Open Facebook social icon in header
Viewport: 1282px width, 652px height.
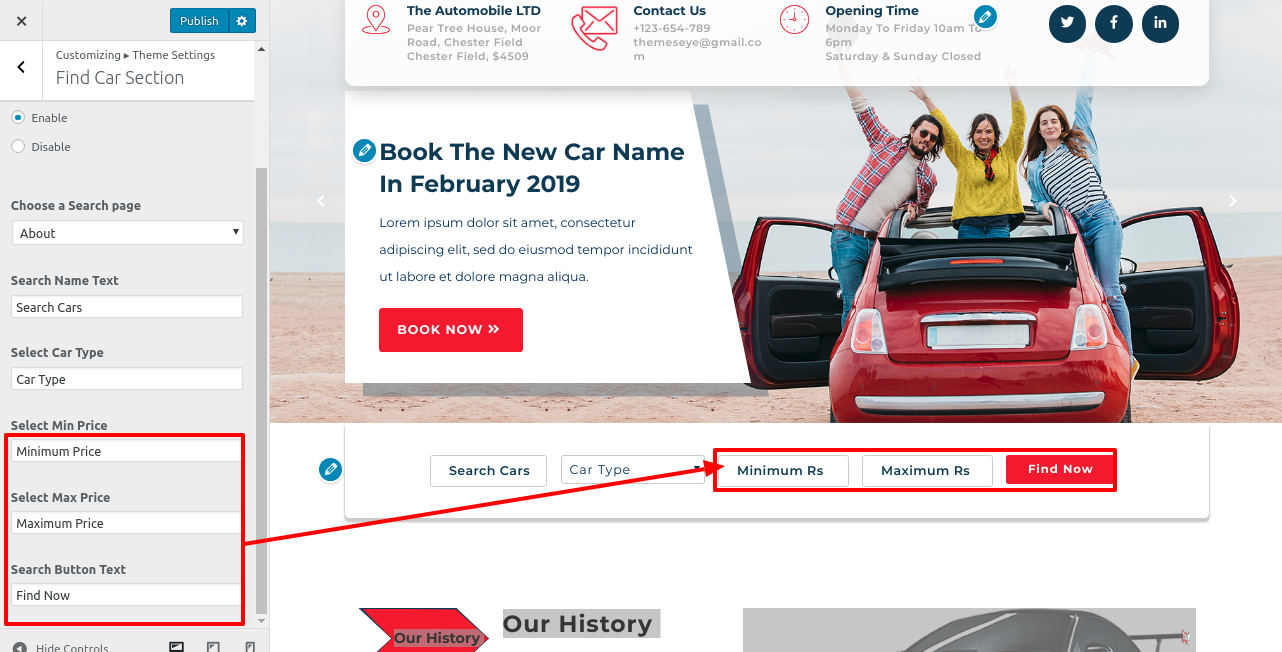(x=1114, y=23)
